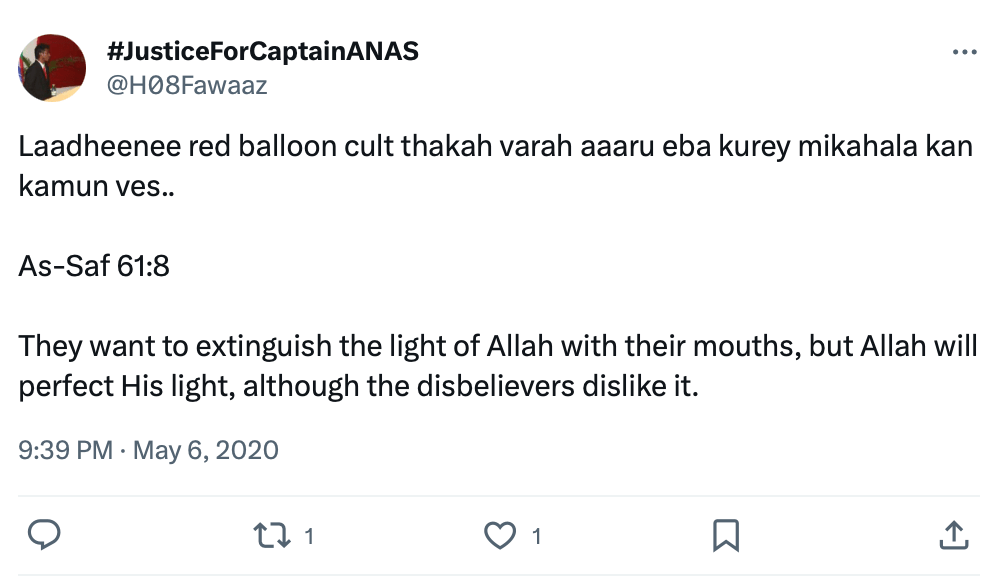The height and width of the screenshot is (582, 1006).
Task: Click the As-Saf 61:8 reference text
Action: pyautogui.click(x=94, y=267)
